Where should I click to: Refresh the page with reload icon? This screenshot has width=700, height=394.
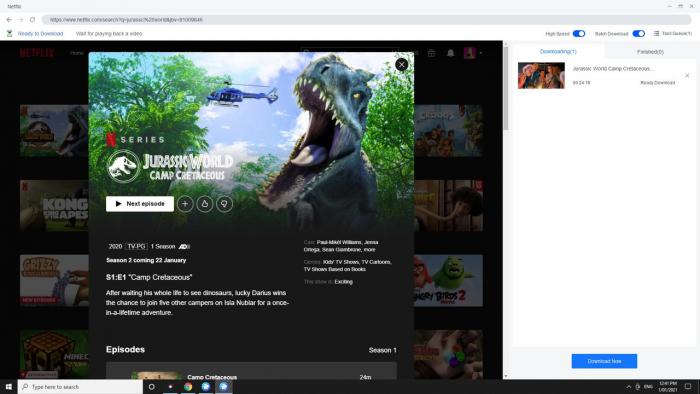tap(32, 20)
